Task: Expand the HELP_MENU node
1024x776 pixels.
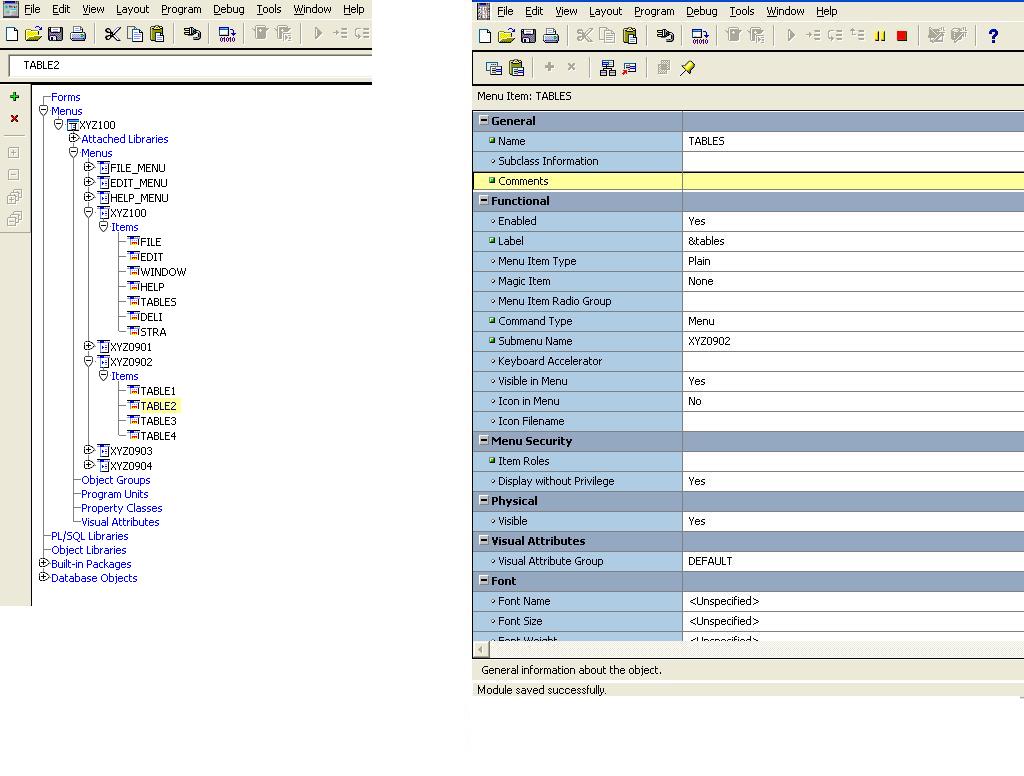Action: 89,197
